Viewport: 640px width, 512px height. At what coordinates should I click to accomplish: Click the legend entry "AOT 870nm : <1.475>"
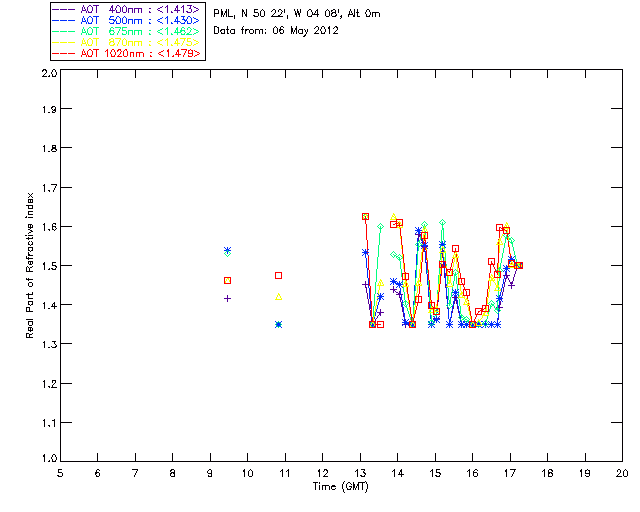point(127,42)
